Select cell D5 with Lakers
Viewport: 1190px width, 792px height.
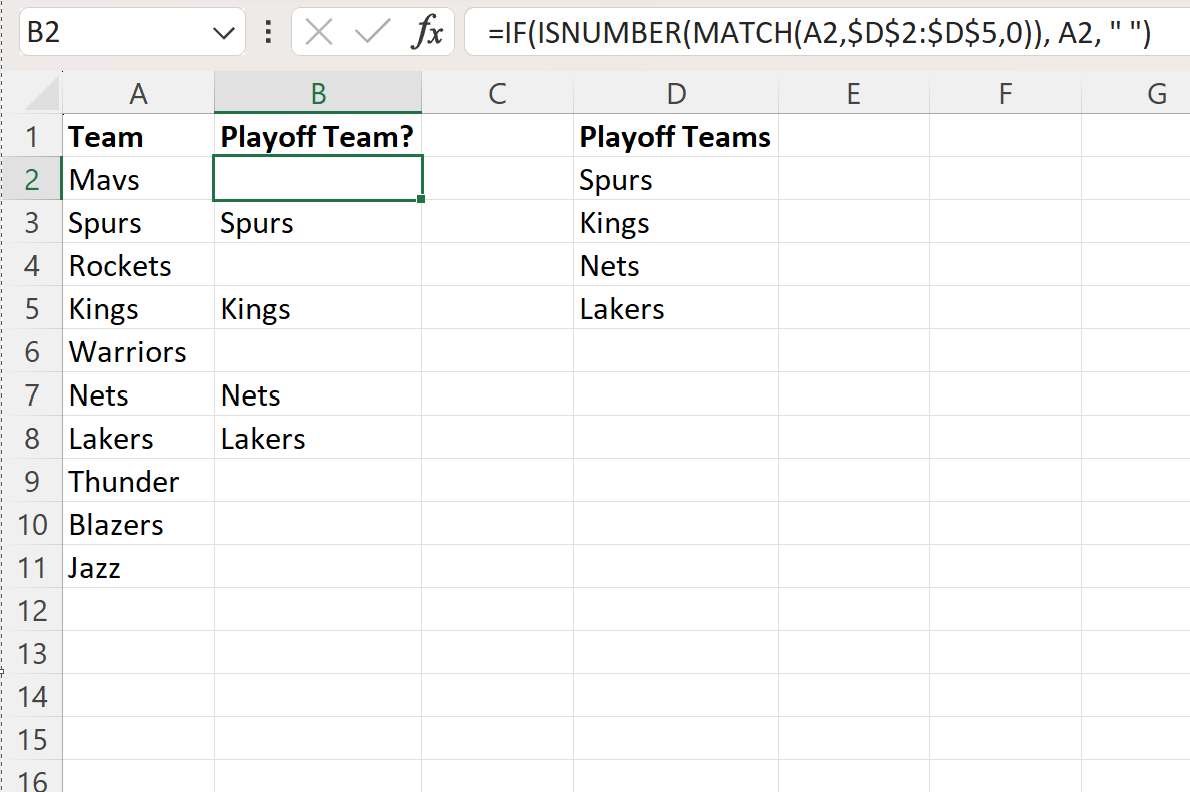click(622, 309)
